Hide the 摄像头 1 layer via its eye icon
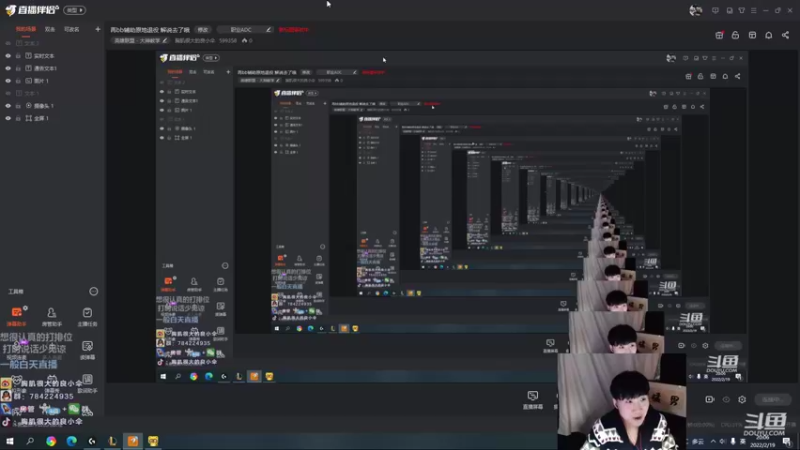800x450 pixels. pyautogui.click(x=8, y=106)
